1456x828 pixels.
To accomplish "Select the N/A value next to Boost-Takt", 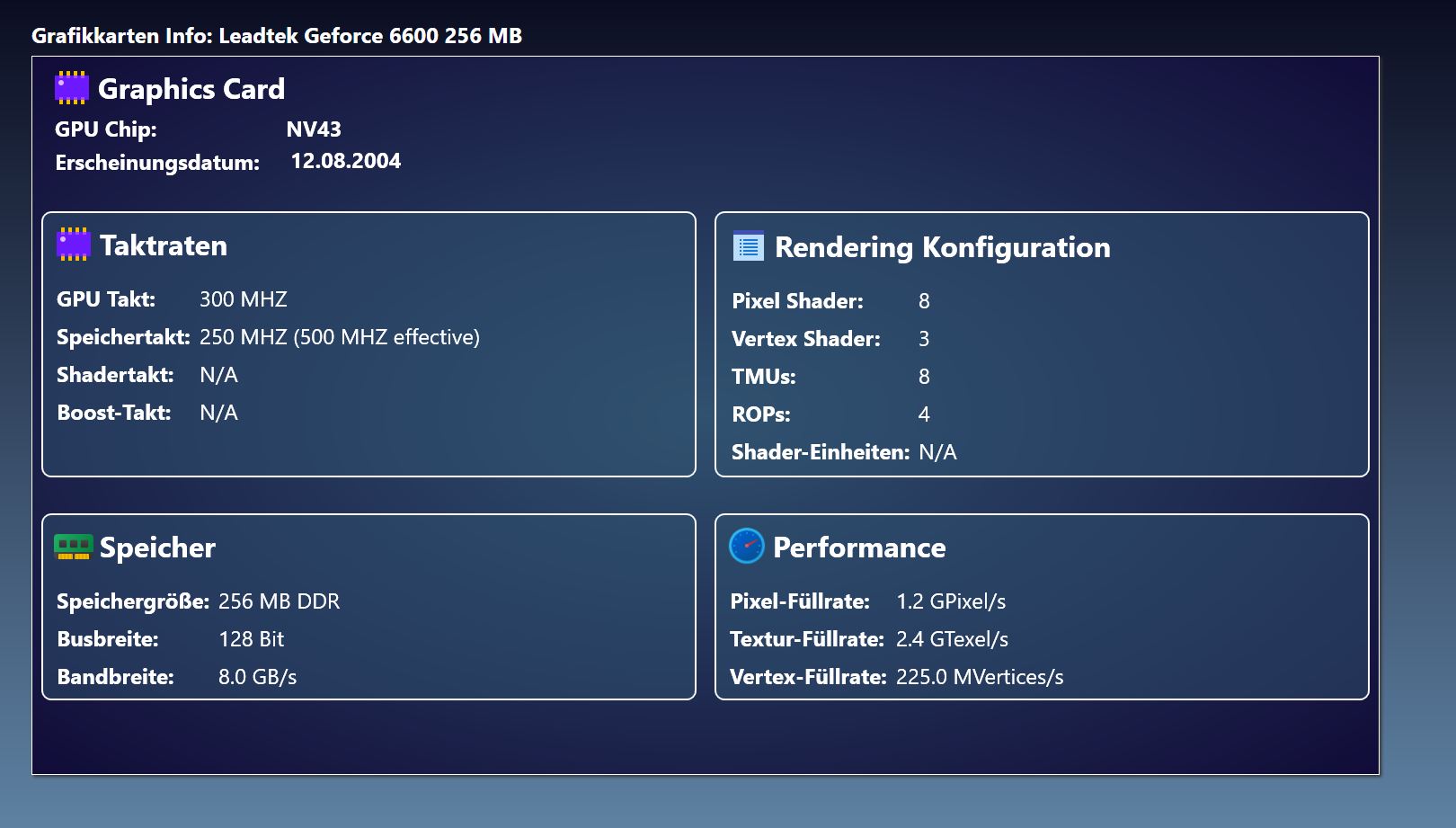I will click(218, 413).
